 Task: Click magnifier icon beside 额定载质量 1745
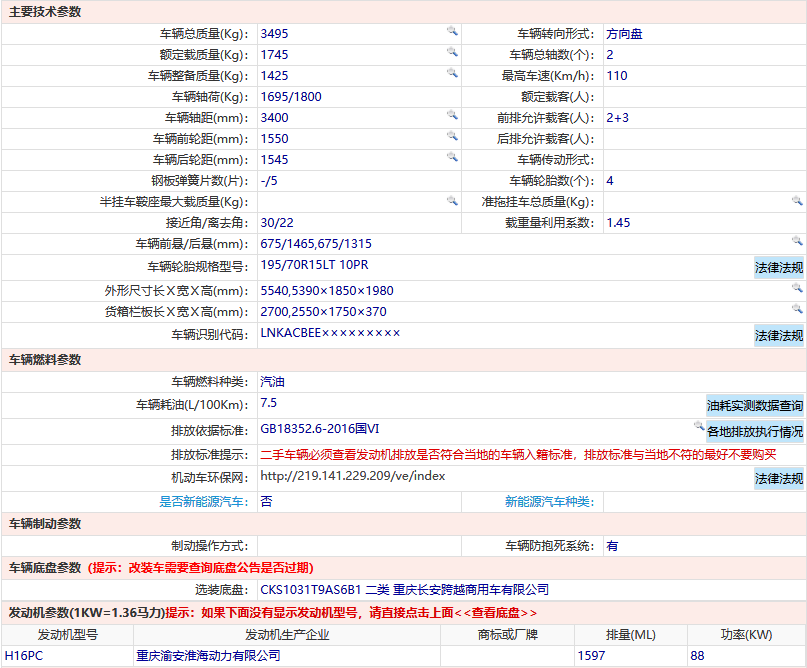point(452,52)
